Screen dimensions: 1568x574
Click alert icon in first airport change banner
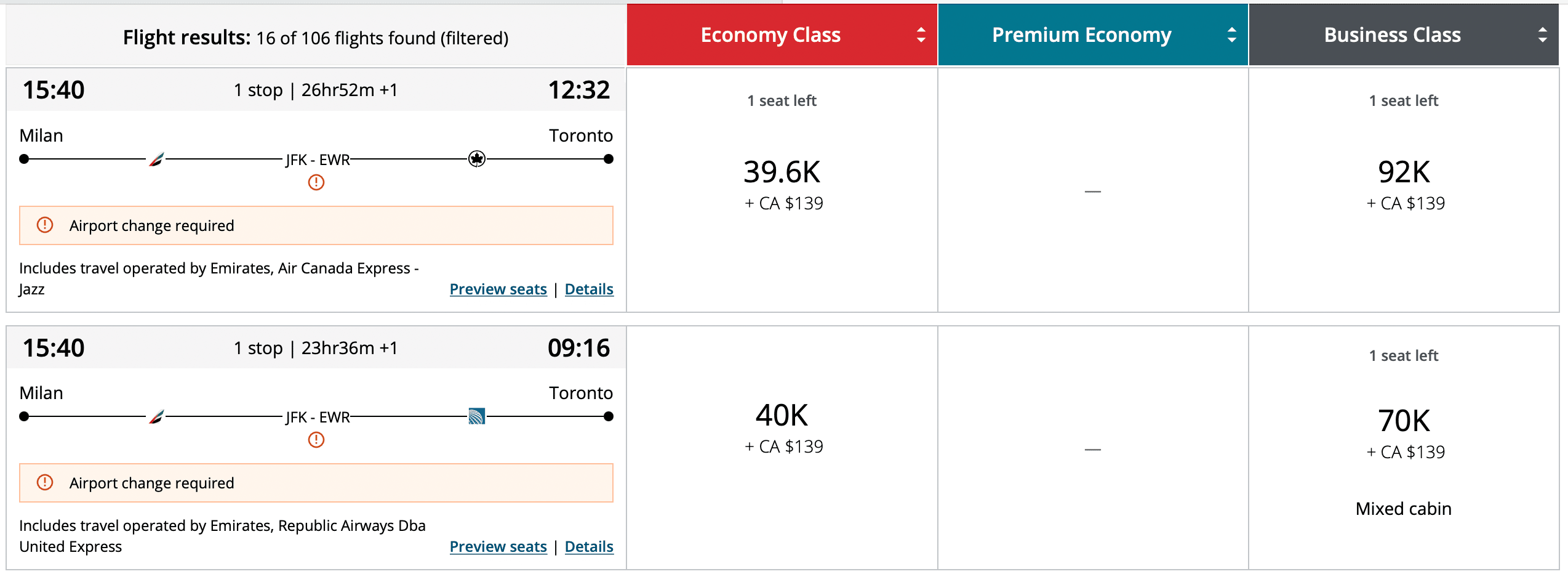(x=45, y=225)
